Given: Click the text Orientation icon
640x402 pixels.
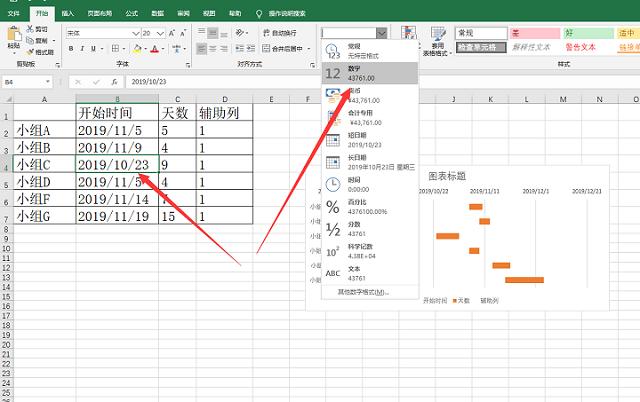Looking at the screenshot, I should 240,32.
